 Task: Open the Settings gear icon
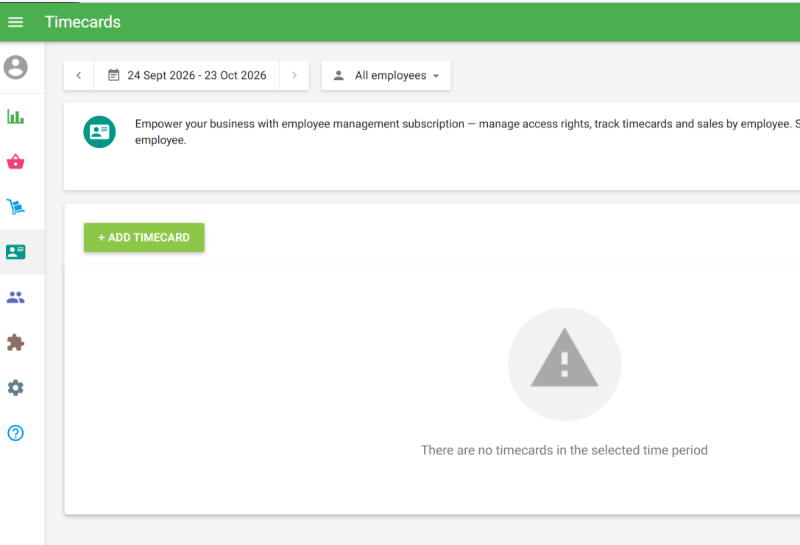click(x=15, y=388)
